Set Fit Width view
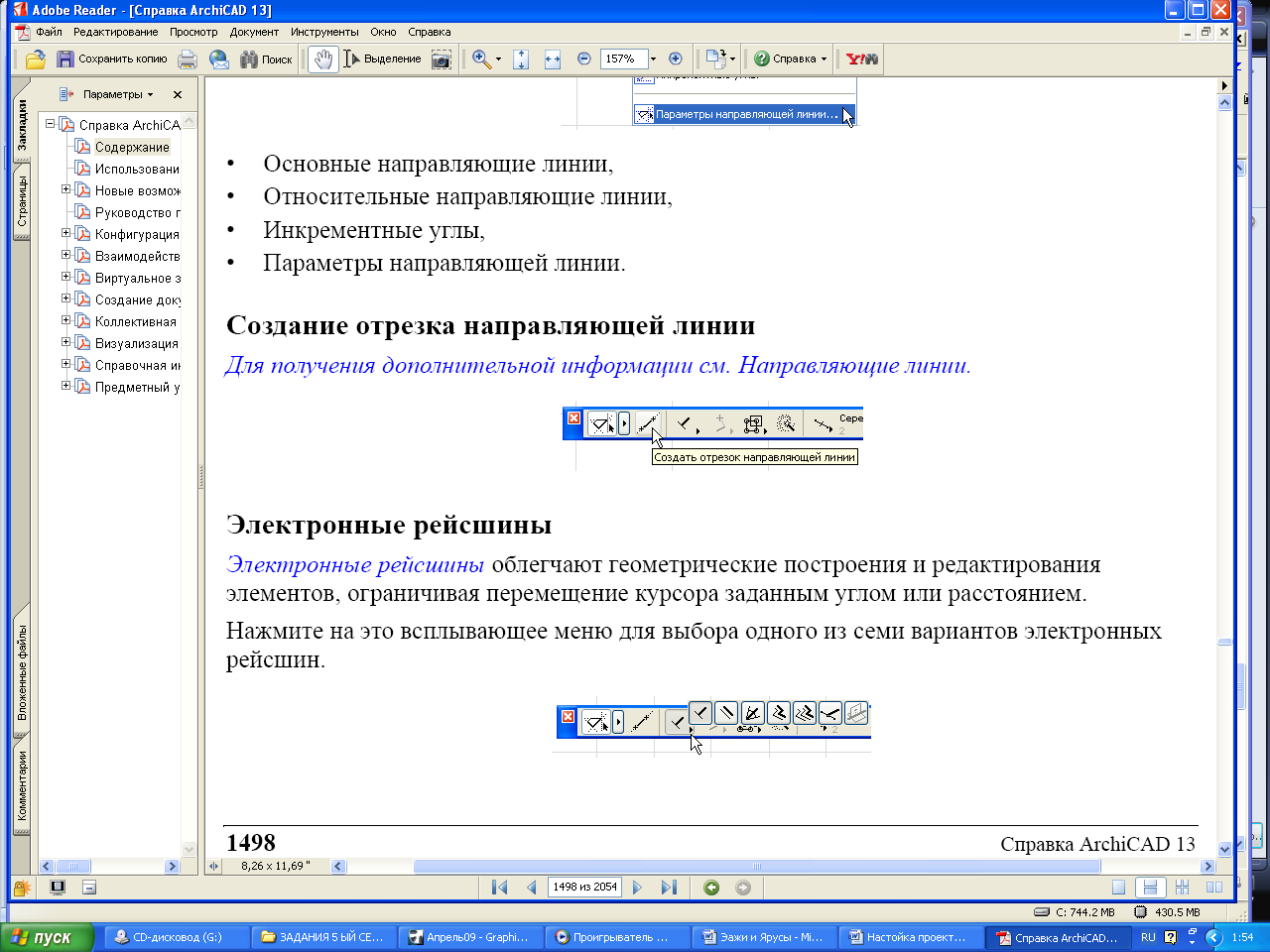1270x952 pixels. click(553, 59)
